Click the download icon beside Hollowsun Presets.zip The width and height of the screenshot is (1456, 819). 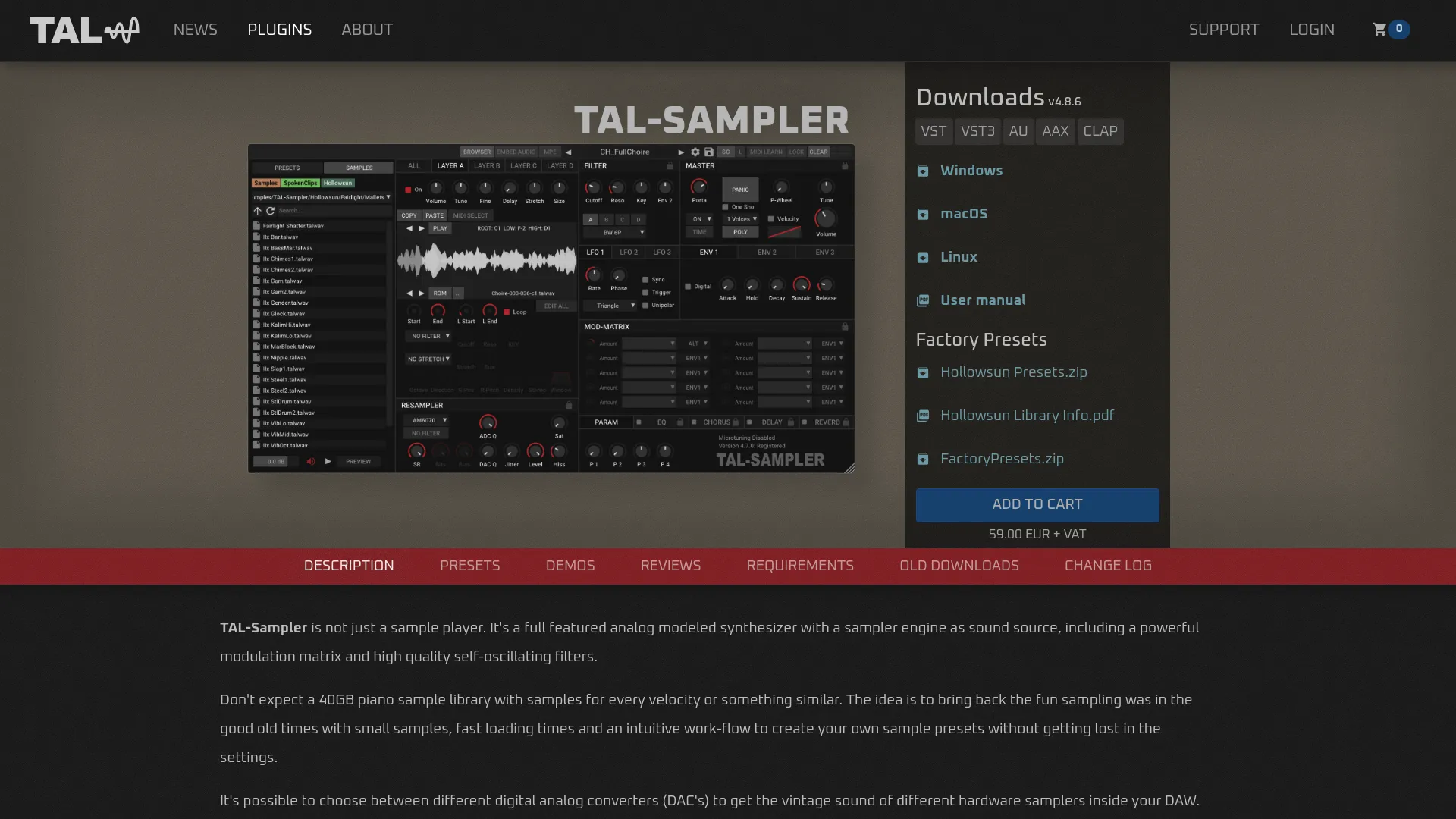pyautogui.click(x=923, y=373)
